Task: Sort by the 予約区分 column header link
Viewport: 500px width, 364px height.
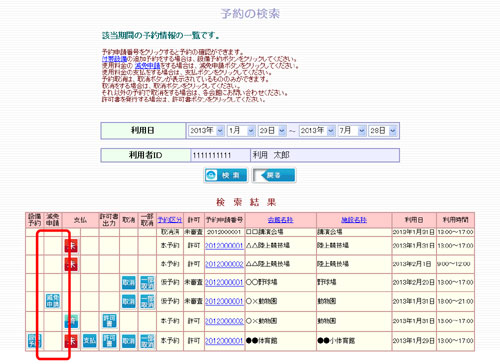Action: tap(170, 220)
